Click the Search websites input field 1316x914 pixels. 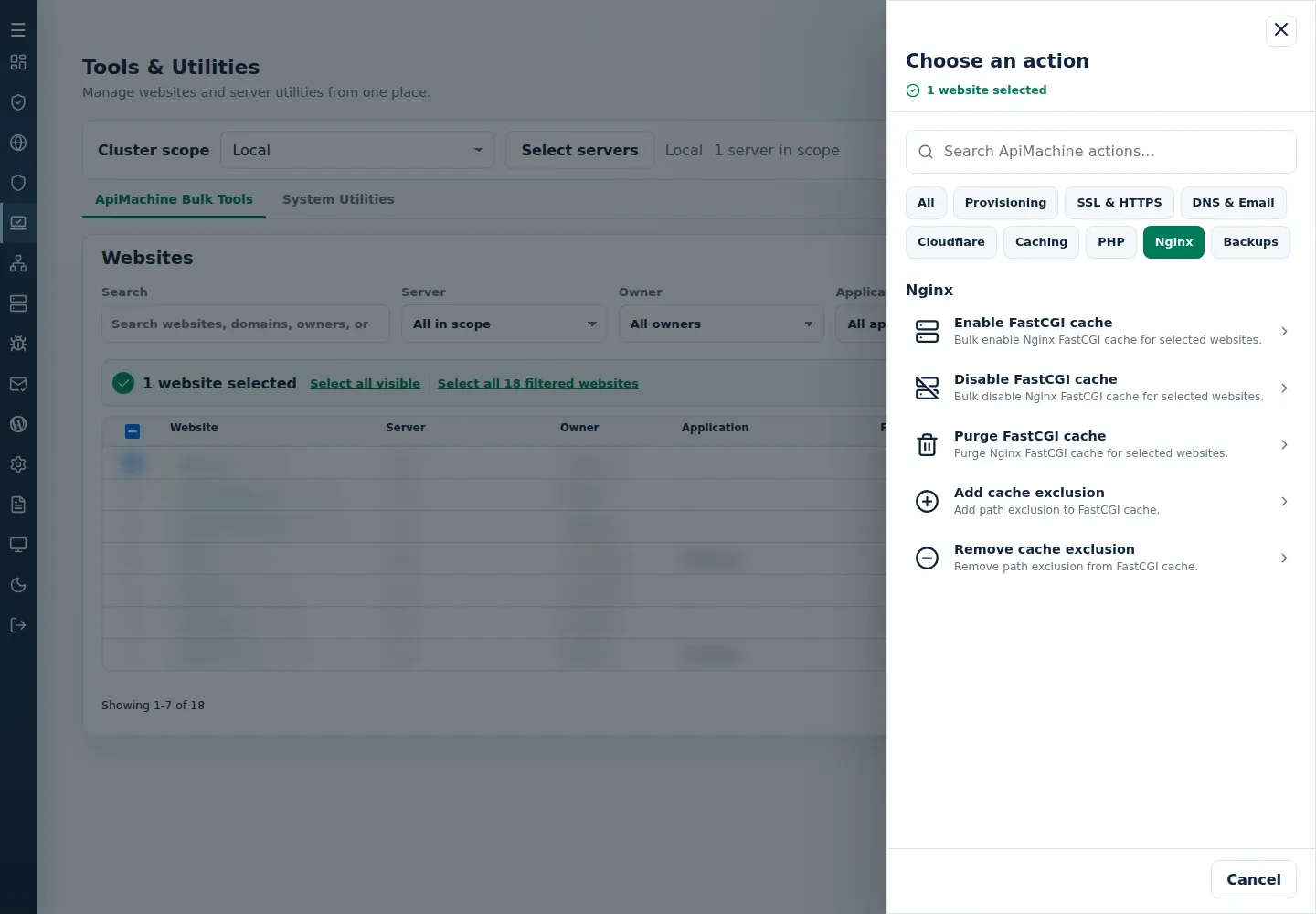(246, 324)
